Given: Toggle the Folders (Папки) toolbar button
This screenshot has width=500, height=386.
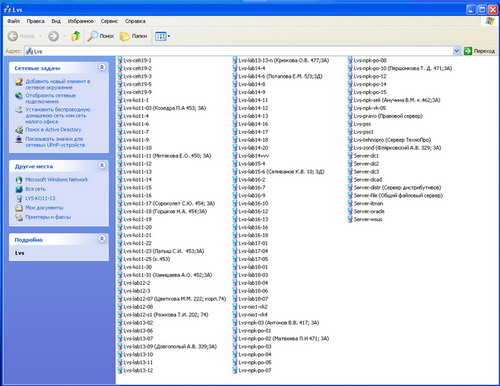Looking at the screenshot, I should (133, 36).
